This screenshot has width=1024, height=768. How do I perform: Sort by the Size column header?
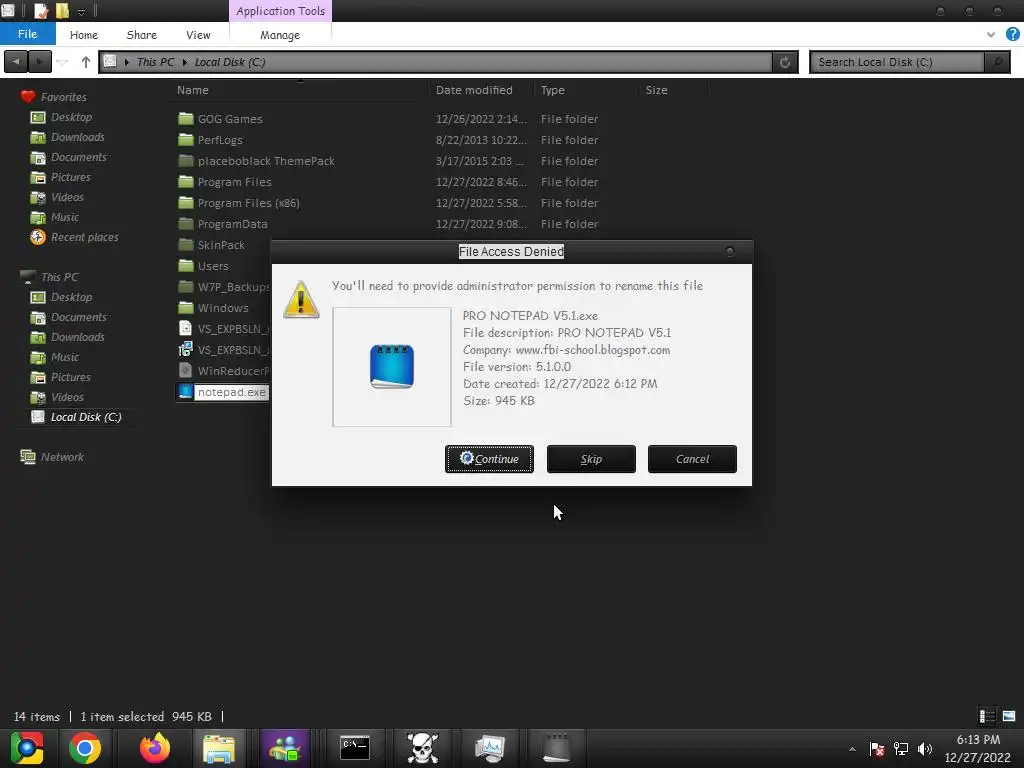656,90
